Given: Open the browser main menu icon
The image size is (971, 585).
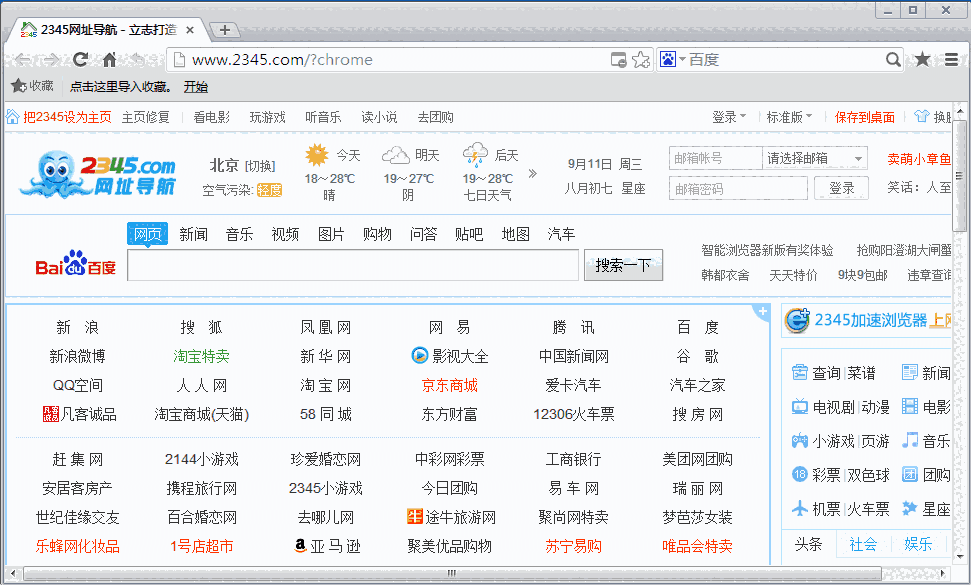Looking at the screenshot, I should tap(951, 60).
